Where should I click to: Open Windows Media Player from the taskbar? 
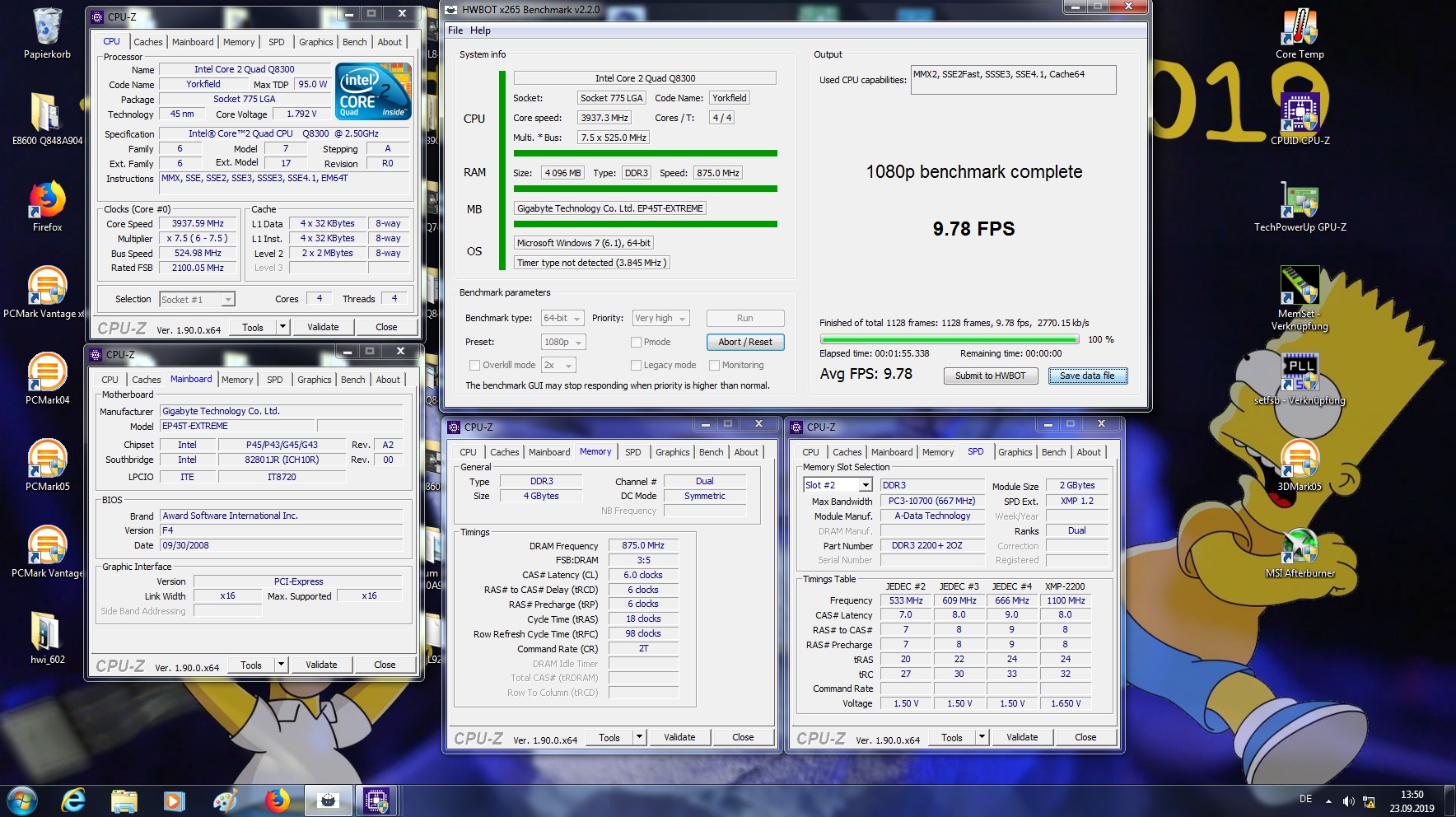174,801
